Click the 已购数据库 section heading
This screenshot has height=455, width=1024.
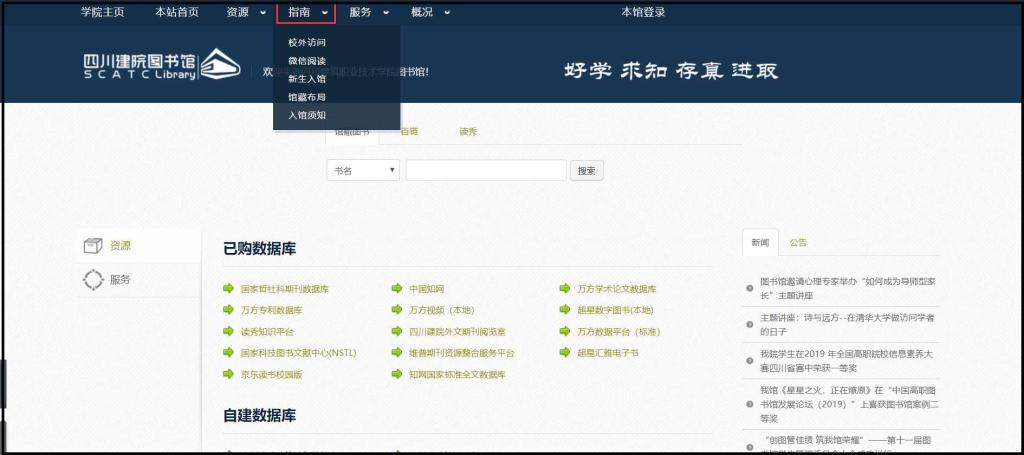[260, 249]
